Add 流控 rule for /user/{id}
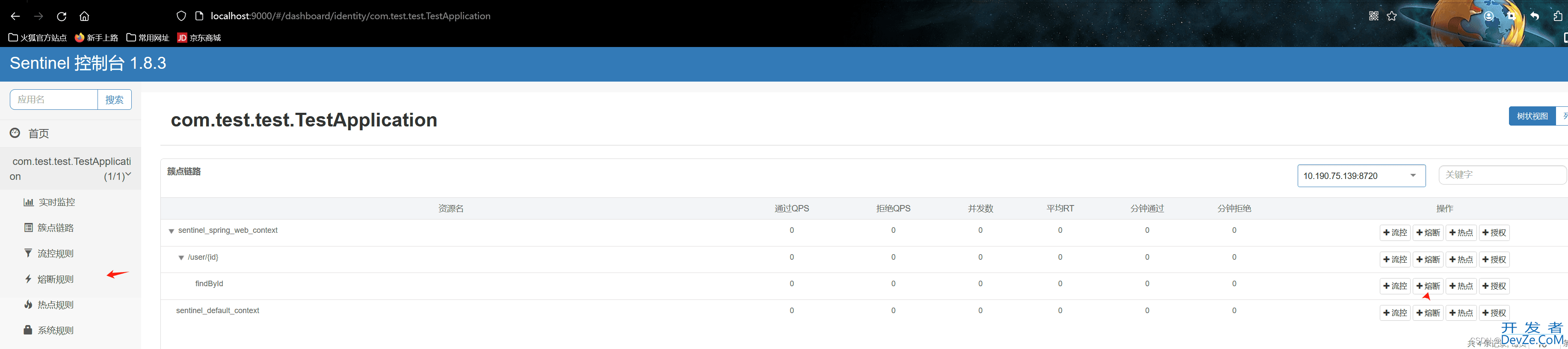 (x=1395, y=260)
